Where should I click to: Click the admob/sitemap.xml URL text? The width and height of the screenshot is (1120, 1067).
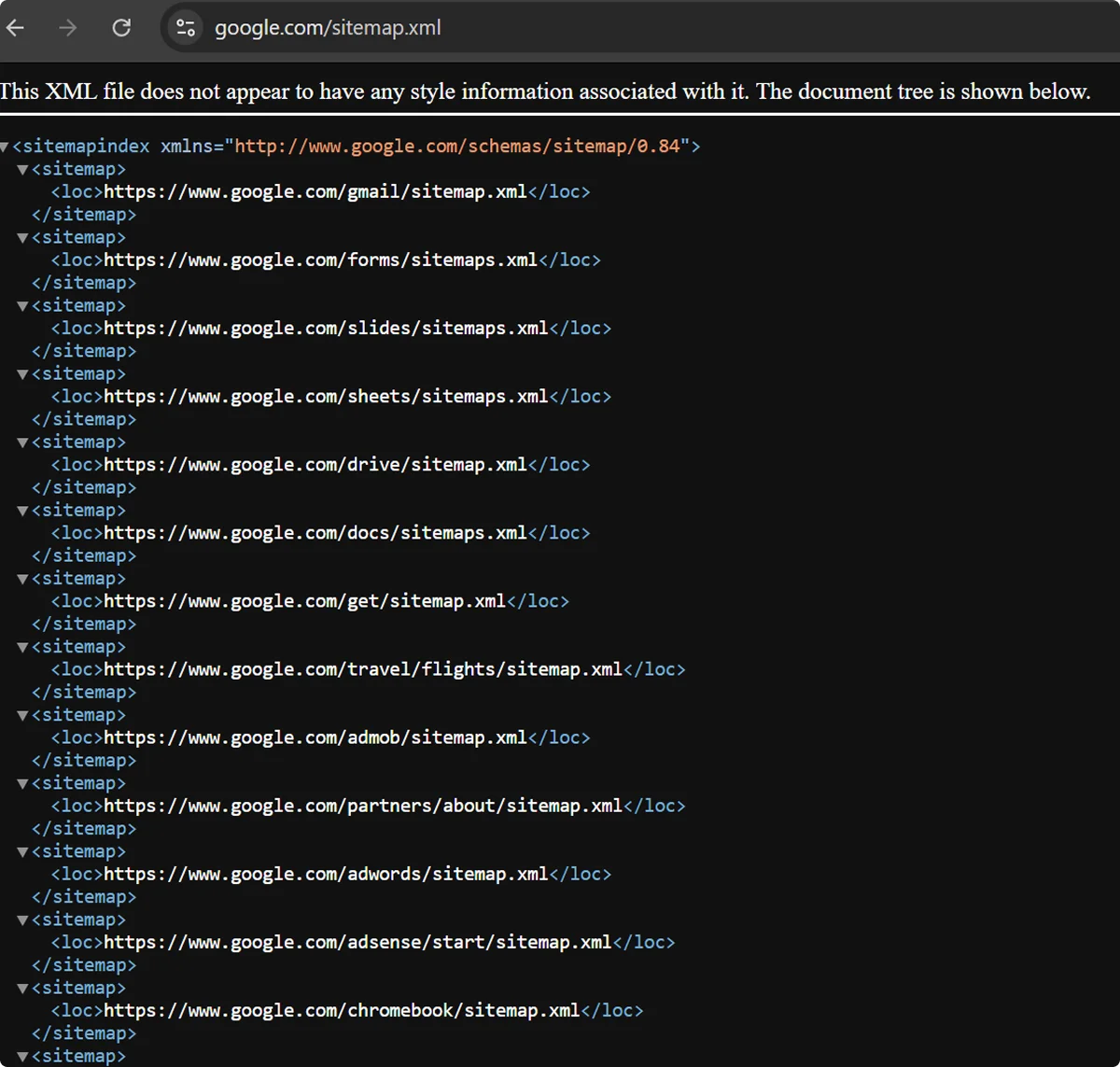point(315,737)
